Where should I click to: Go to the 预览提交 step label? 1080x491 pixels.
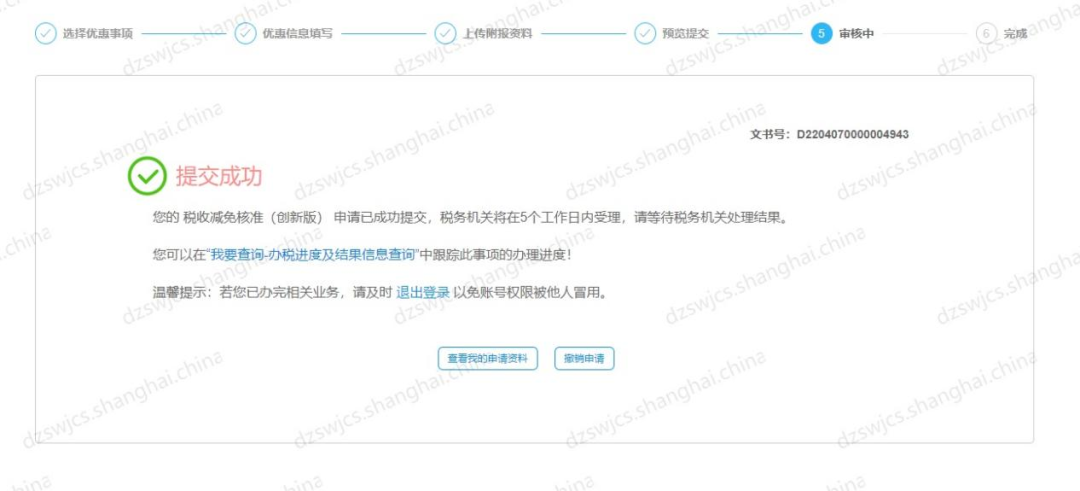685,33
